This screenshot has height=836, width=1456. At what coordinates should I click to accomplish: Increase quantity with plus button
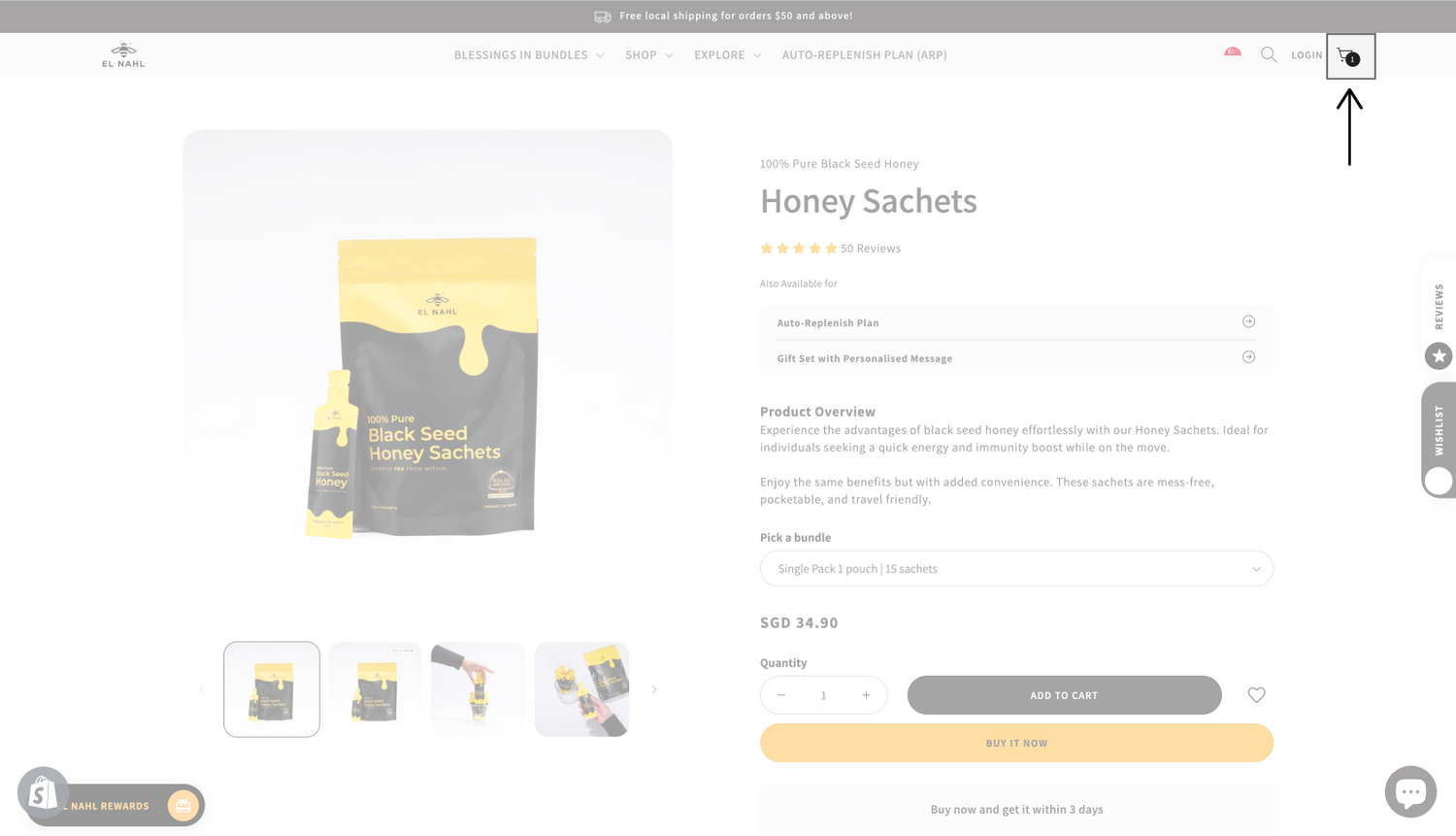[866, 695]
